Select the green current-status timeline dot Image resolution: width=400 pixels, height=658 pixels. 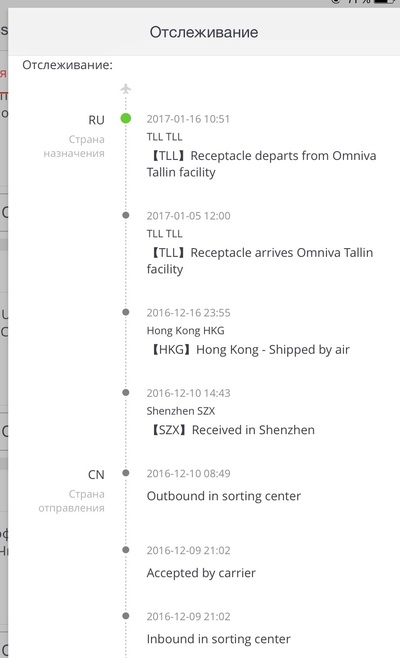[125, 118]
